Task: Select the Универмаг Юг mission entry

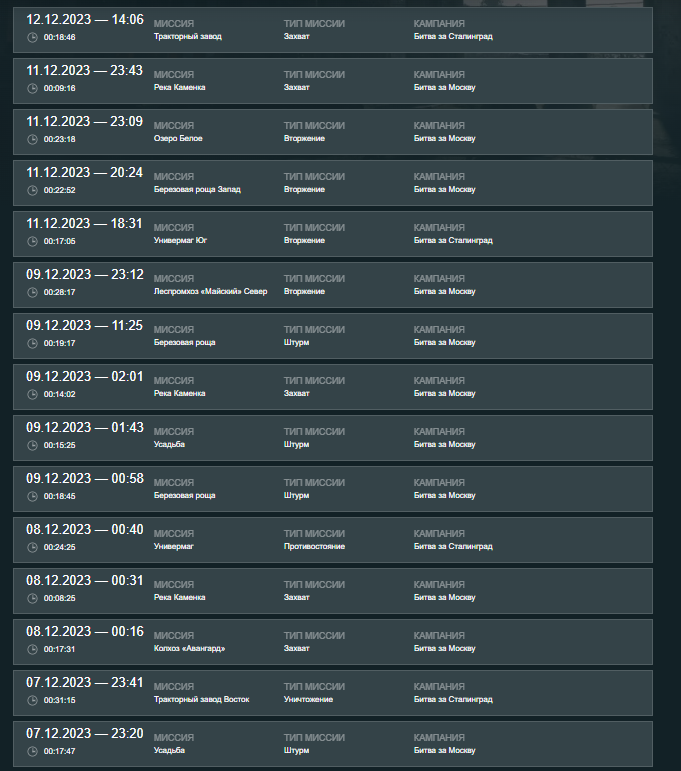Action: [x=180, y=240]
